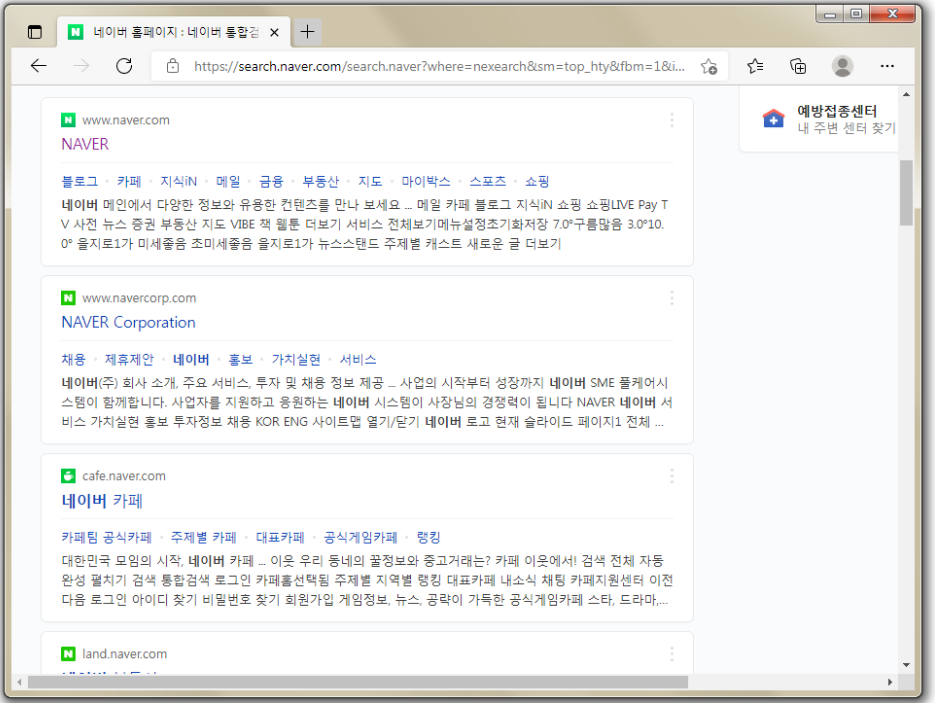
Task: Open the land.naver.com URL link
Action: pyautogui.click(x=125, y=654)
